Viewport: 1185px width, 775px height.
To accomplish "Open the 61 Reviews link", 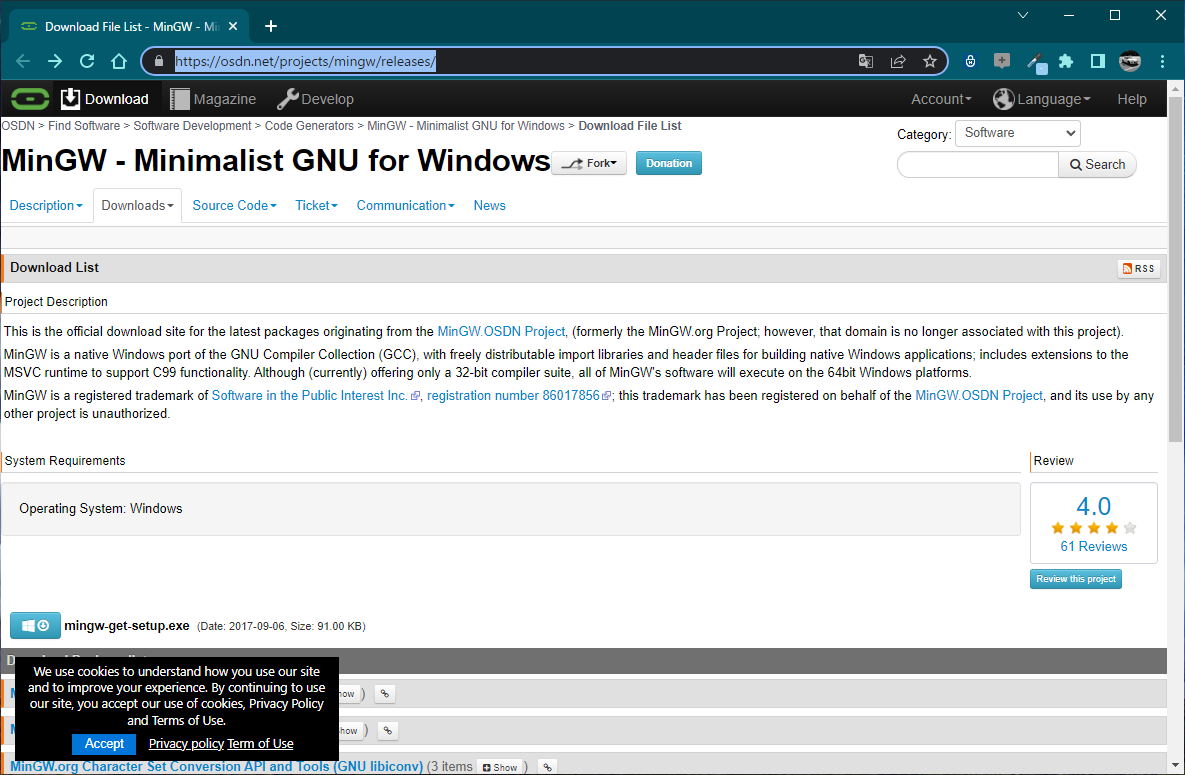I will point(1094,547).
